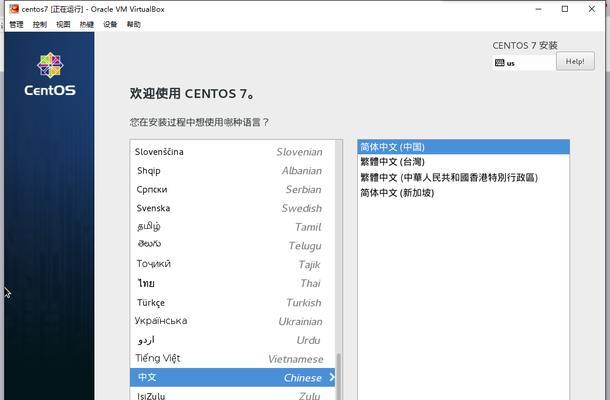Open the 管理 menu in VirtualBox
The width and height of the screenshot is (610, 400).
(16, 25)
